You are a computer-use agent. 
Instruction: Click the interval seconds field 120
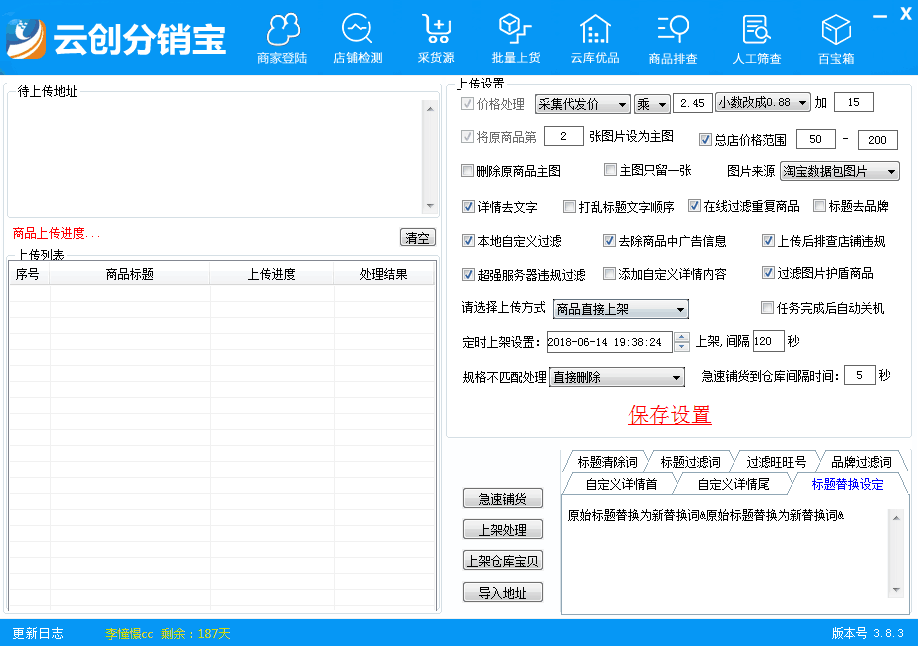click(x=768, y=341)
